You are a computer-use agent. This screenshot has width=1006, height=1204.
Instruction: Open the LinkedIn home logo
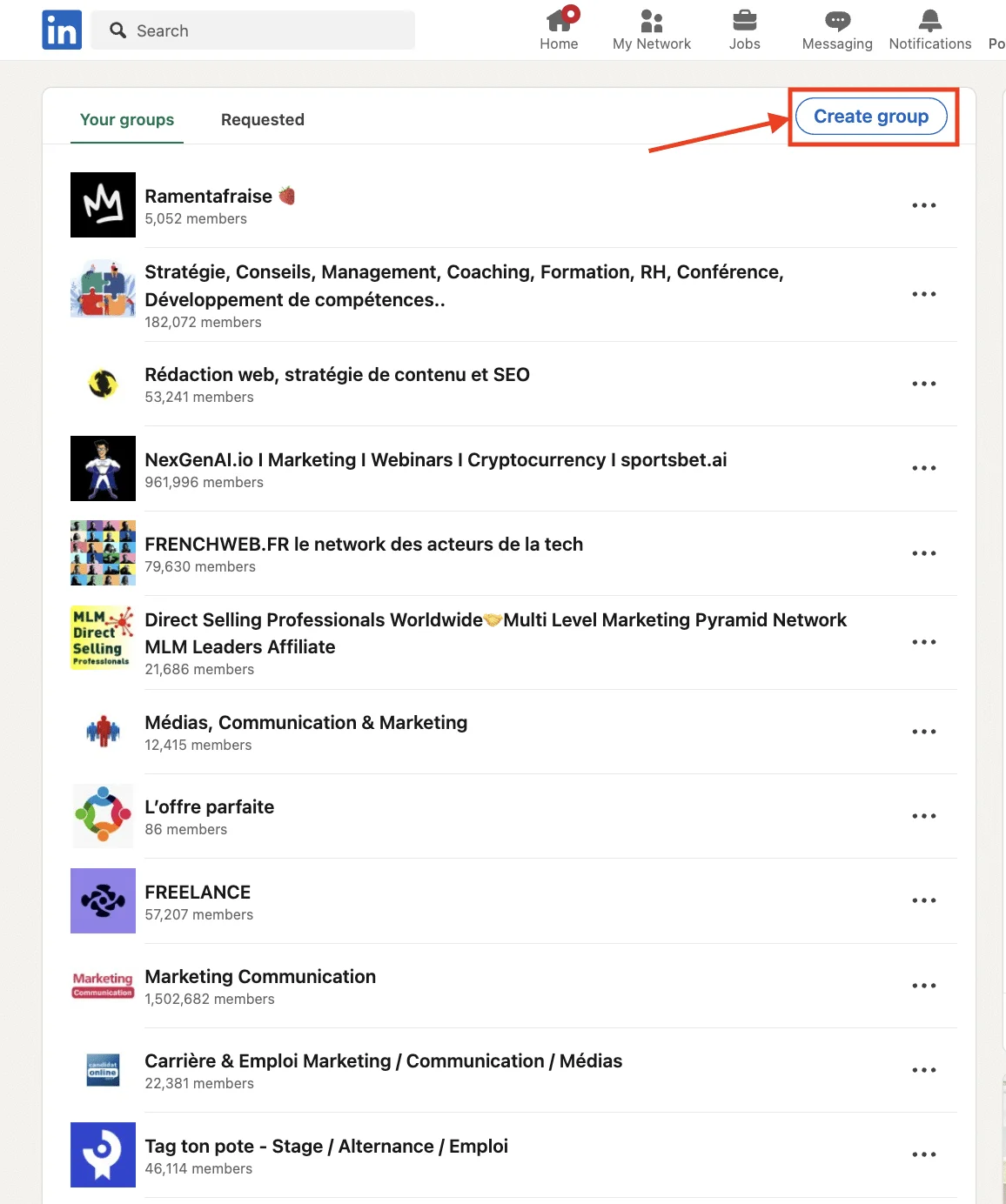[x=62, y=30]
